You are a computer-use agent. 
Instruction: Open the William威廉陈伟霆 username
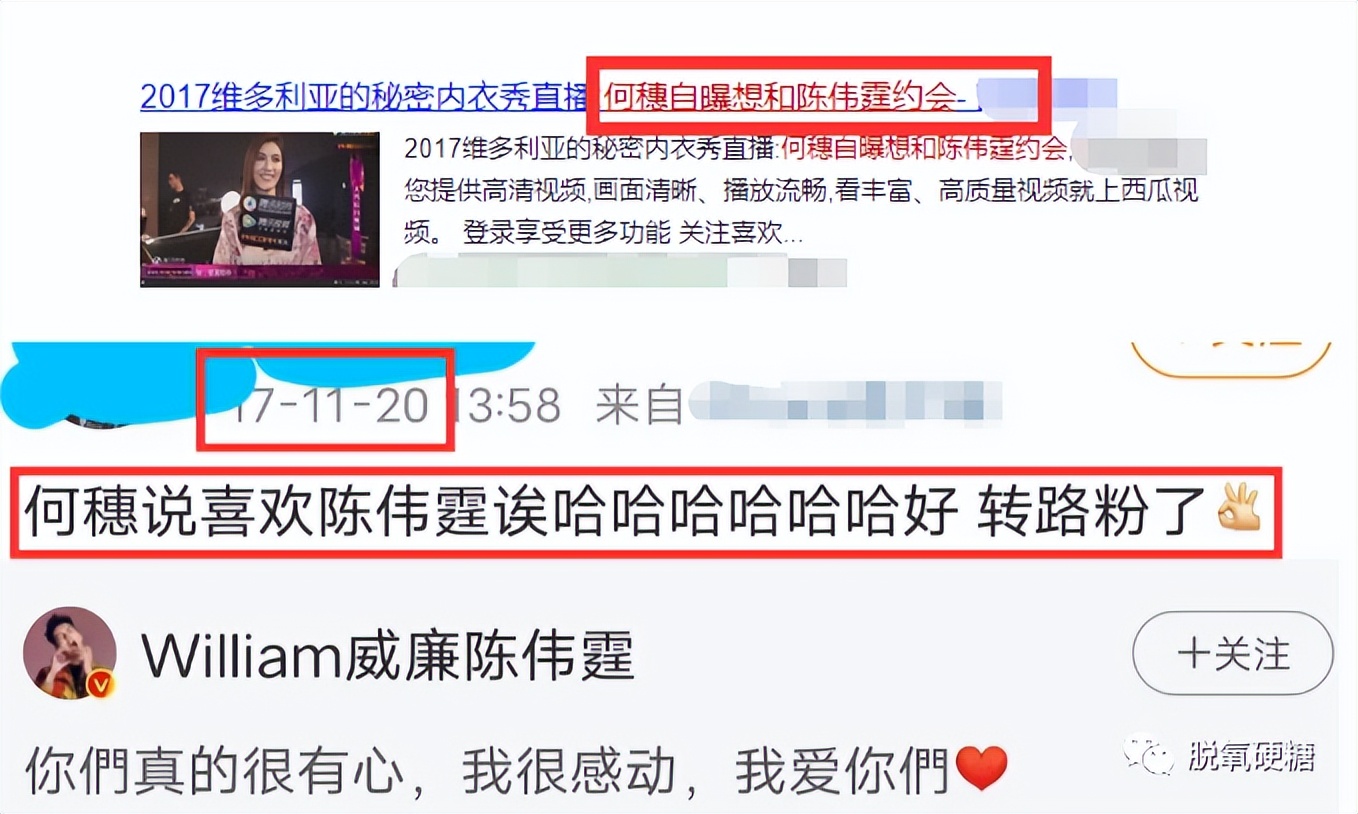[388, 656]
